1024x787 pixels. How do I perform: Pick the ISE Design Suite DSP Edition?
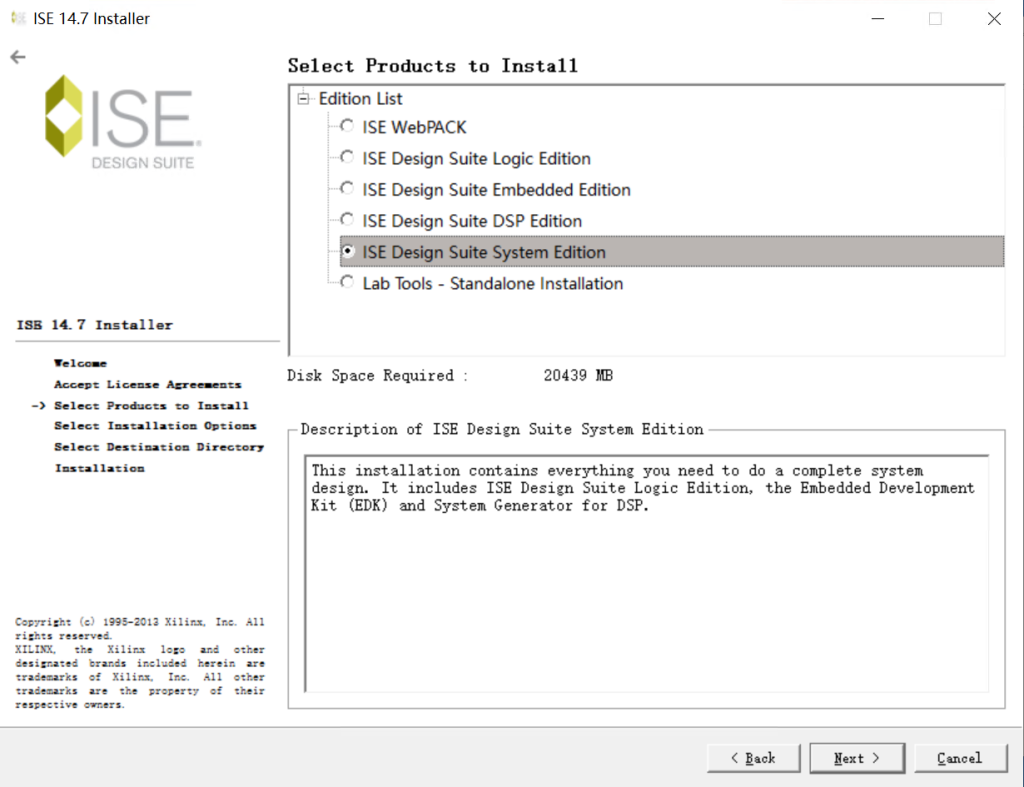pos(347,220)
